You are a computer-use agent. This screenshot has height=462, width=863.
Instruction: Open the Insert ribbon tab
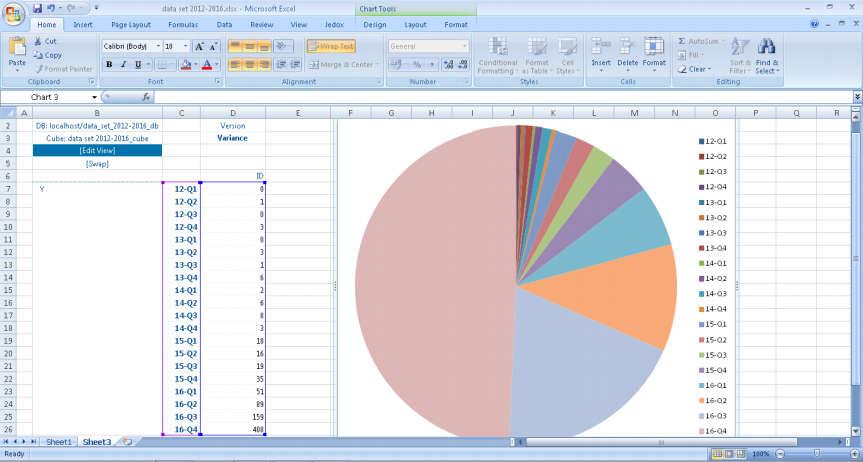tap(83, 25)
